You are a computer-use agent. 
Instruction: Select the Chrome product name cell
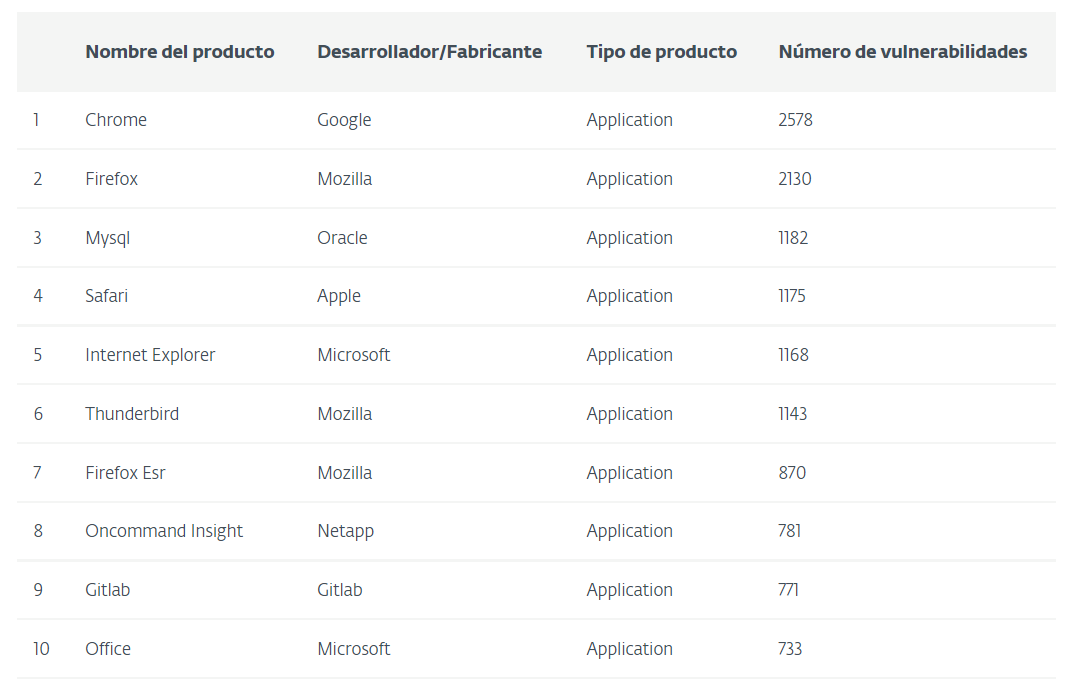tap(116, 120)
